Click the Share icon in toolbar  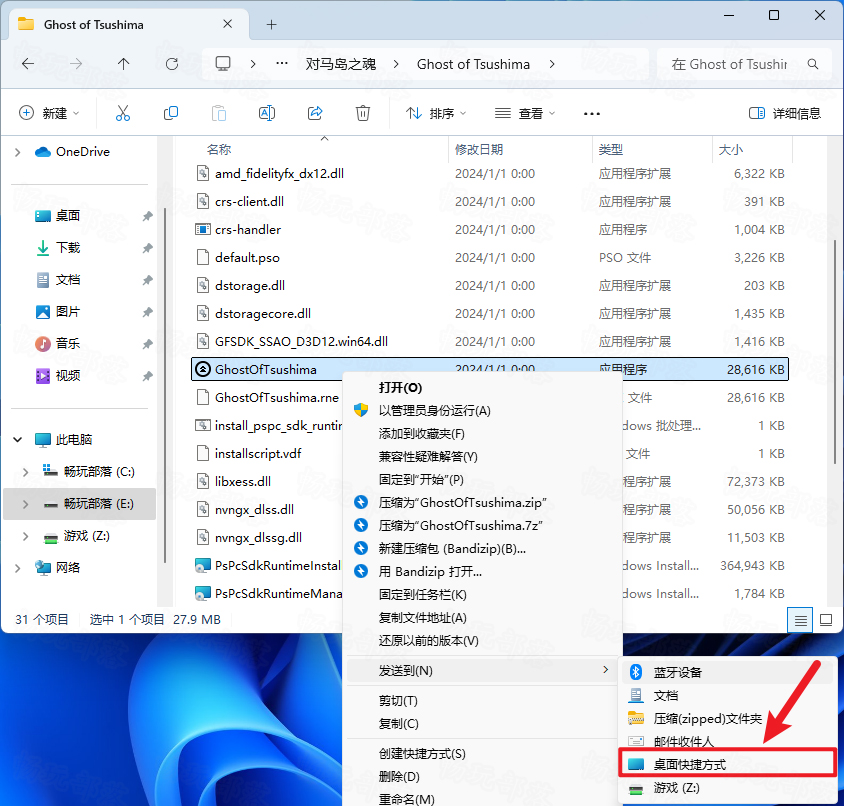coord(315,113)
